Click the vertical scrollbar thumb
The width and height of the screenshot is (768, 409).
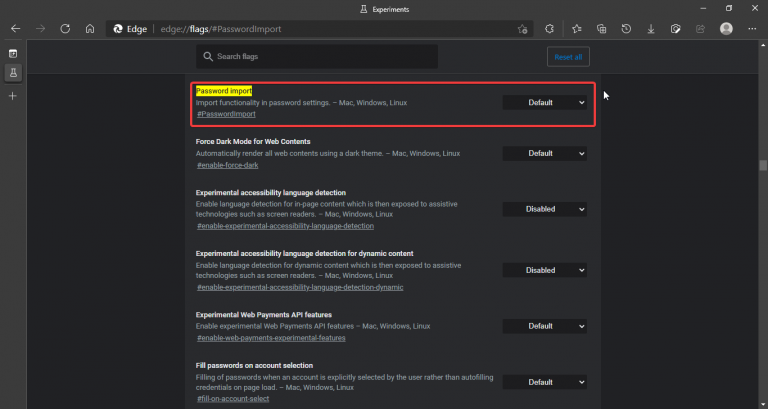click(x=763, y=166)
